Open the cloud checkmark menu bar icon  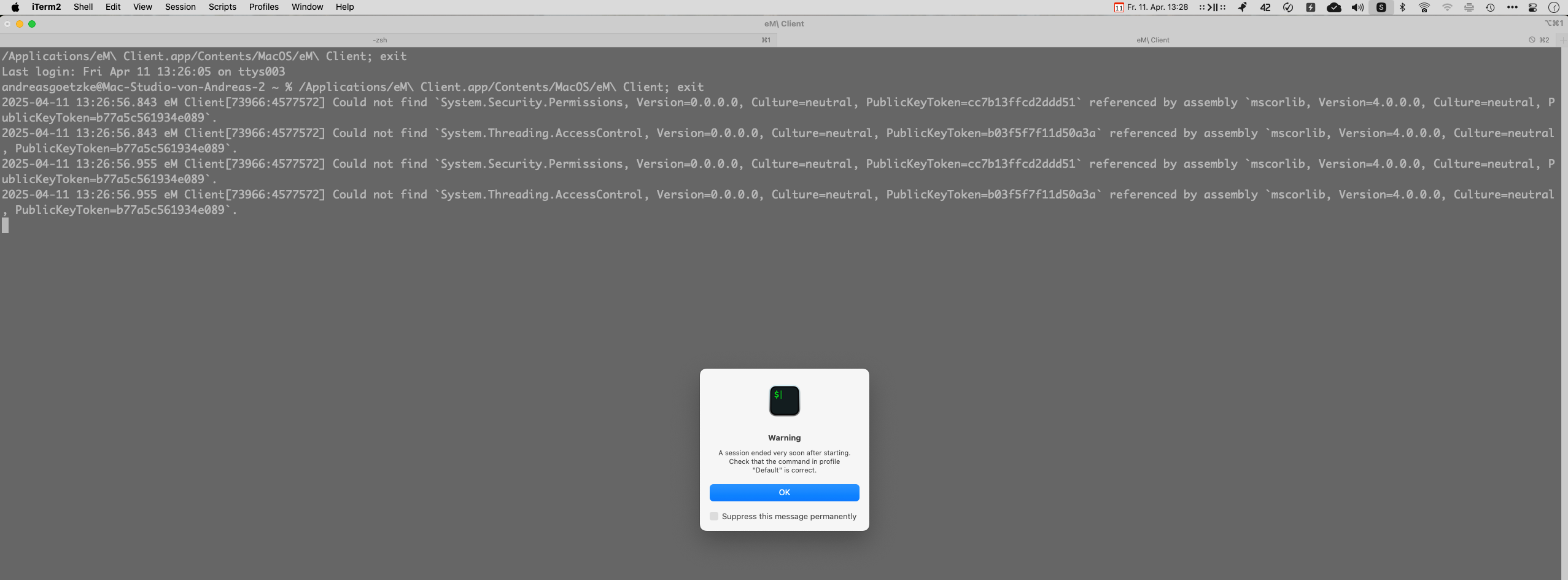pos(1333,7)
